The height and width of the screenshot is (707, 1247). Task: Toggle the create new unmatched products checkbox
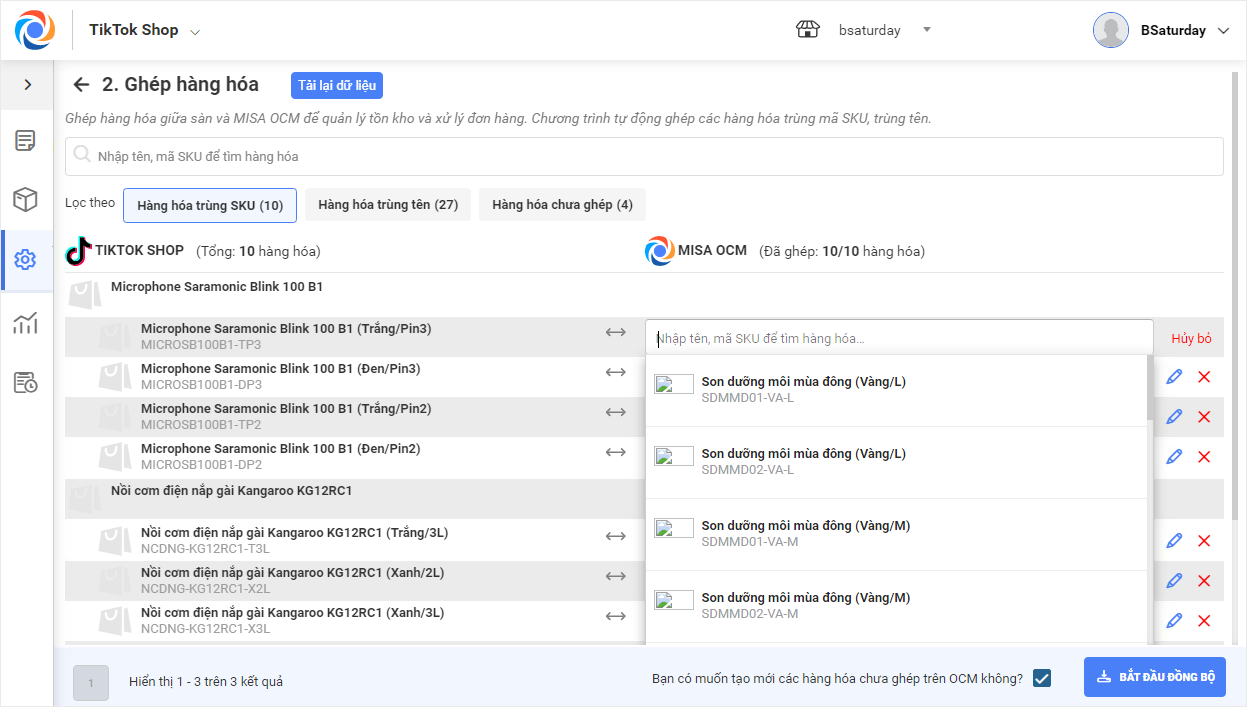click(1042, 678)
